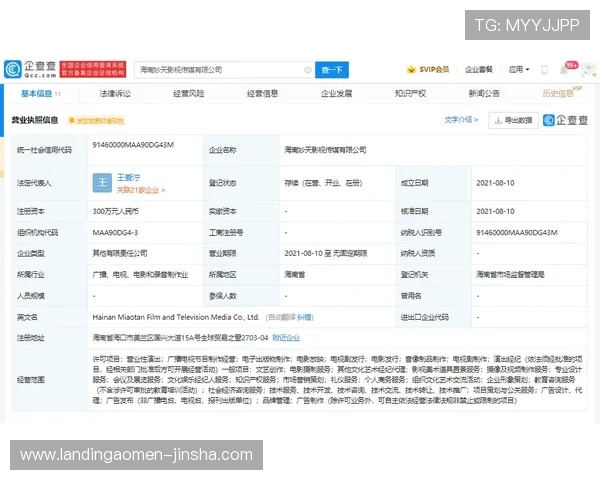Select credit code 91460000MAA90DG43M in first row

tap(133, 145)
